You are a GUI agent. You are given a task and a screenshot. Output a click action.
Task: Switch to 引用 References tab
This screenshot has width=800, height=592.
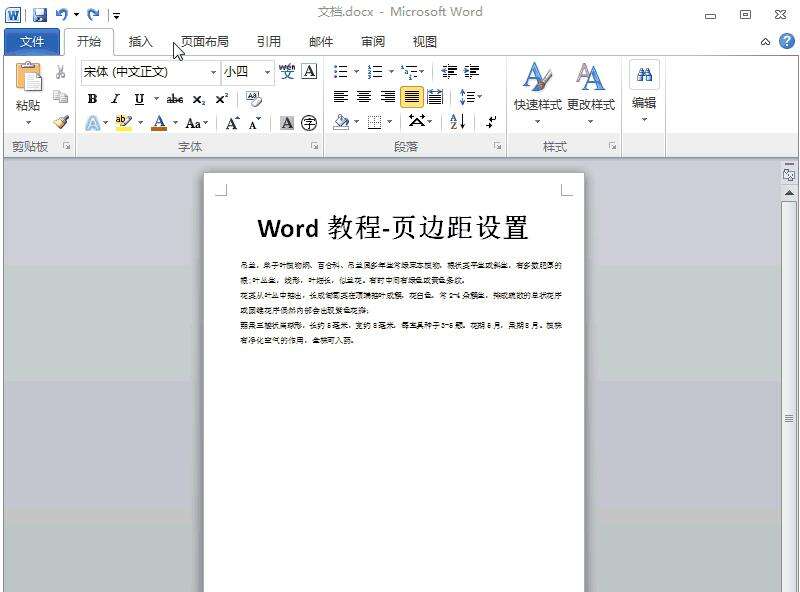[x=269, y=41]
